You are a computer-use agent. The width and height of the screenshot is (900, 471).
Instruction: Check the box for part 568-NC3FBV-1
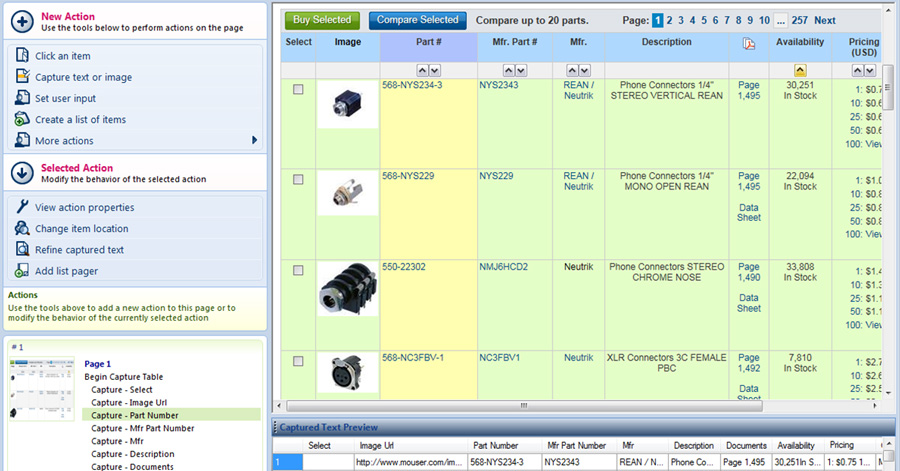point(298,361)
